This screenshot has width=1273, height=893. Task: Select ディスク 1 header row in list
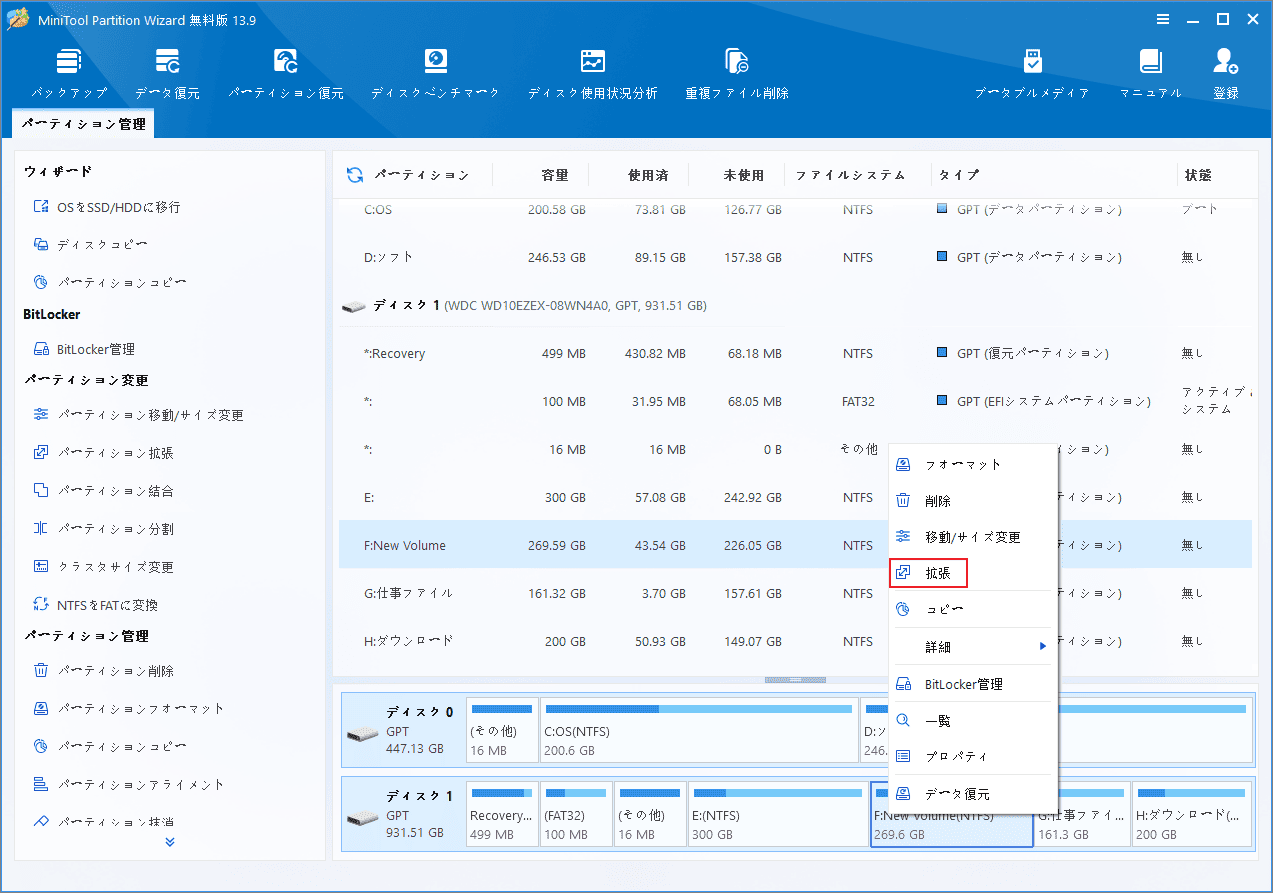tap(795, 305)
